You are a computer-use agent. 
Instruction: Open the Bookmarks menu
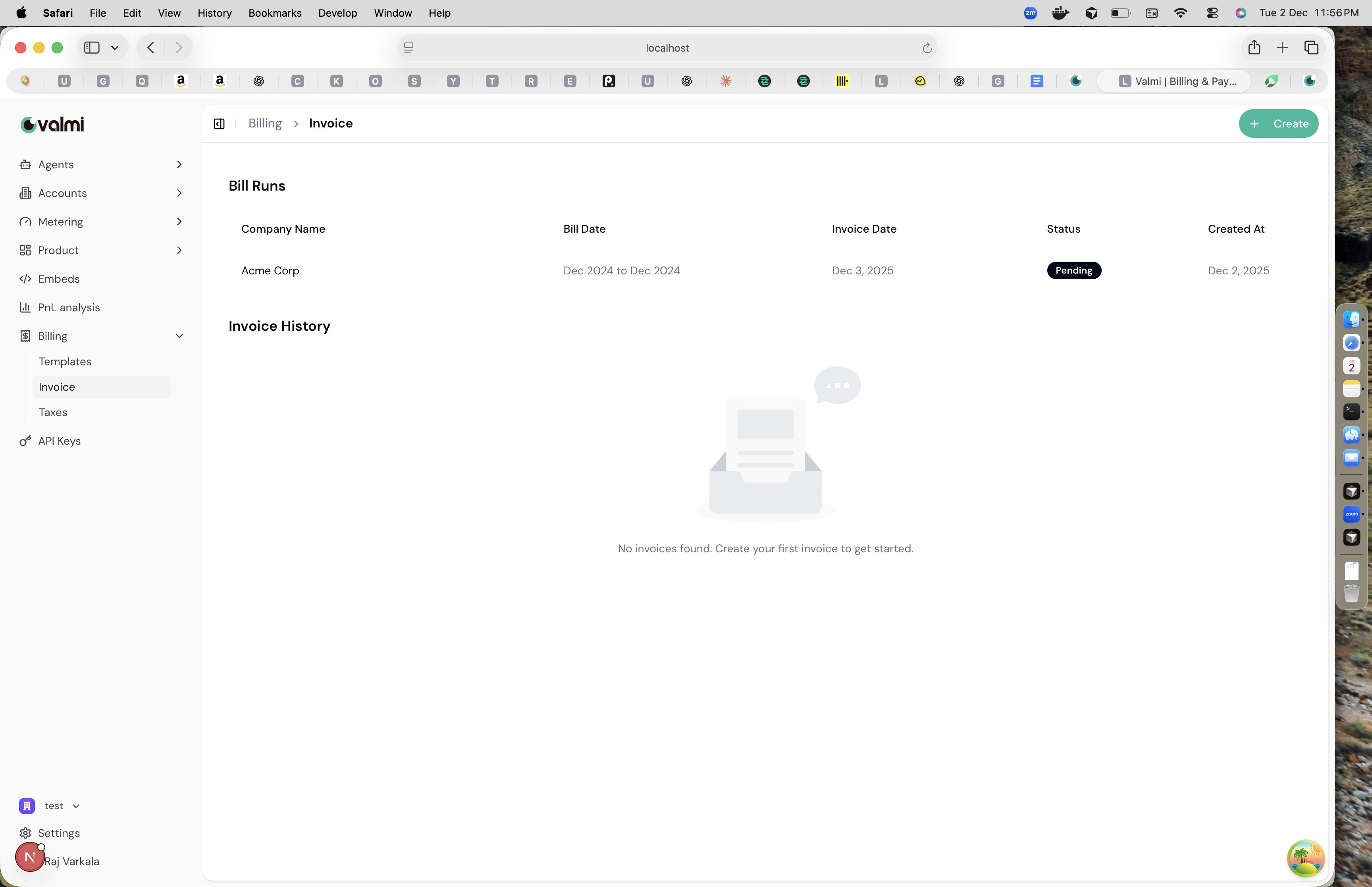[275, 13]
